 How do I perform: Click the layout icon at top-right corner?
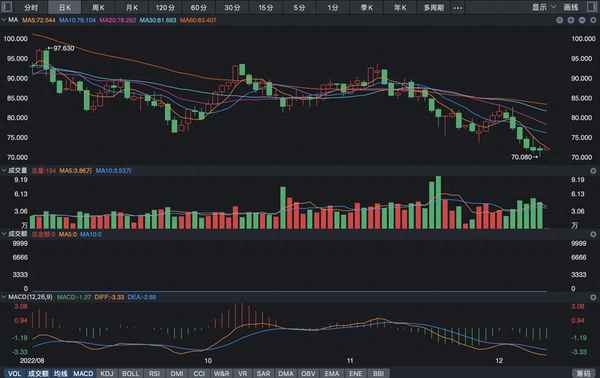click(592, 7)
